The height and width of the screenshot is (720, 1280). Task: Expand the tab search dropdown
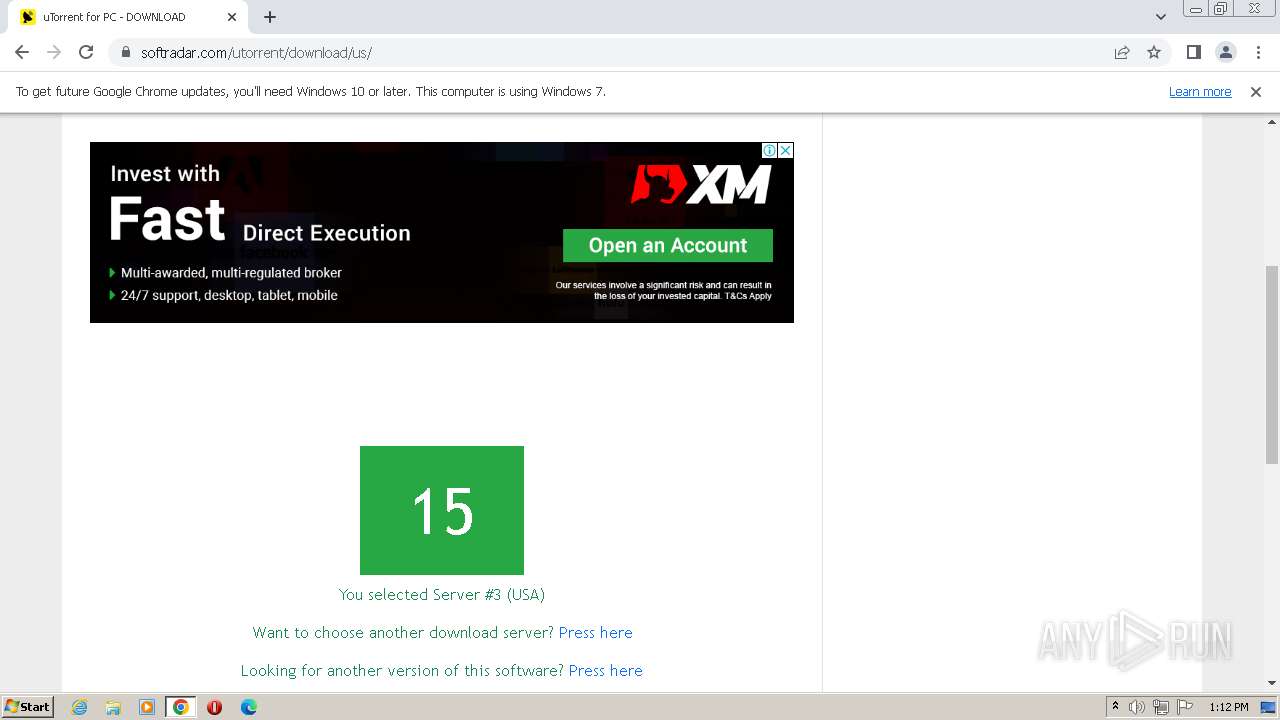[1161, 17]
